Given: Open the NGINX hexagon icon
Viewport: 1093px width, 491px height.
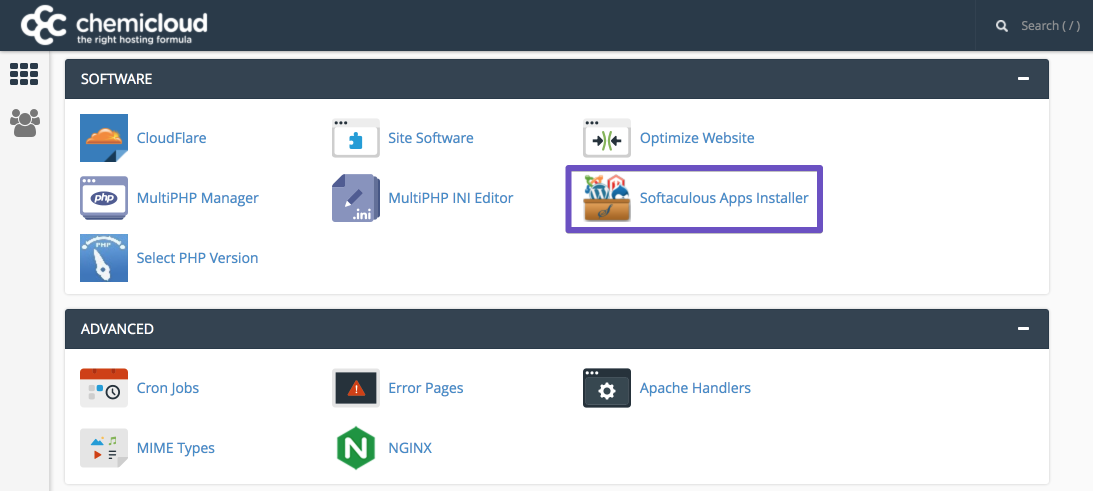Looking at the screenshot, I should [x=356, y=448].
